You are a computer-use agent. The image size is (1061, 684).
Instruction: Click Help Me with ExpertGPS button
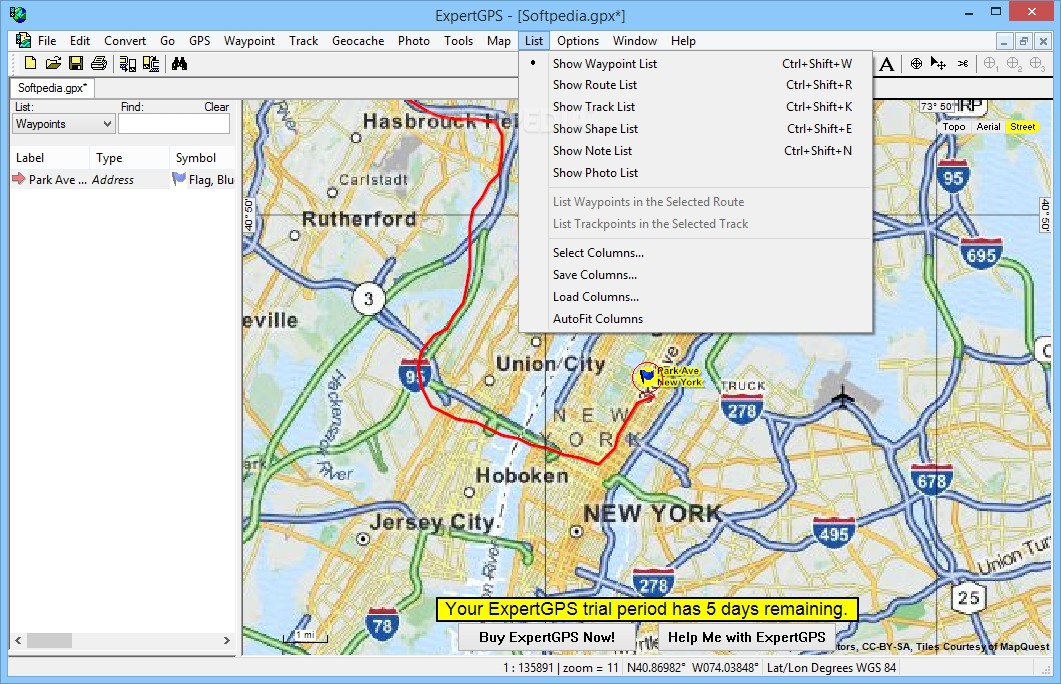point(746,637)
